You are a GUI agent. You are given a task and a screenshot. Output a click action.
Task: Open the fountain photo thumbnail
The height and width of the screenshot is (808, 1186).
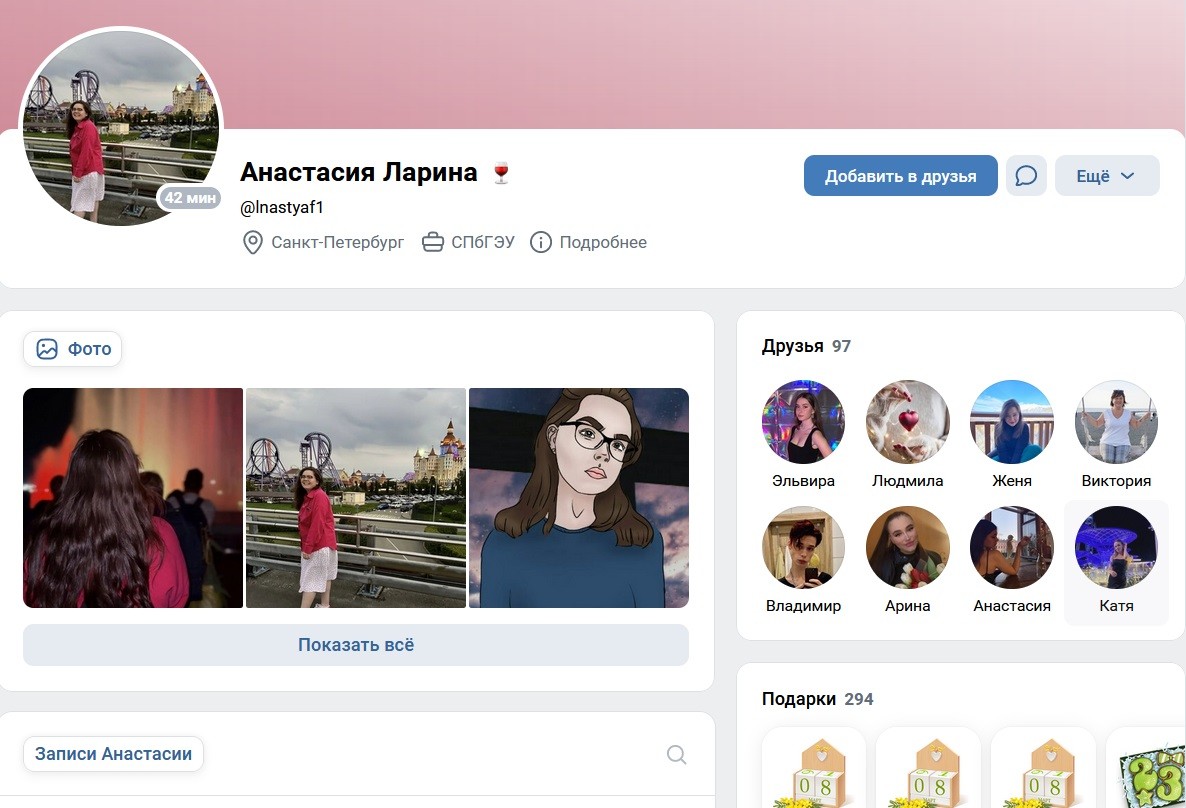[x=133, y=498]
